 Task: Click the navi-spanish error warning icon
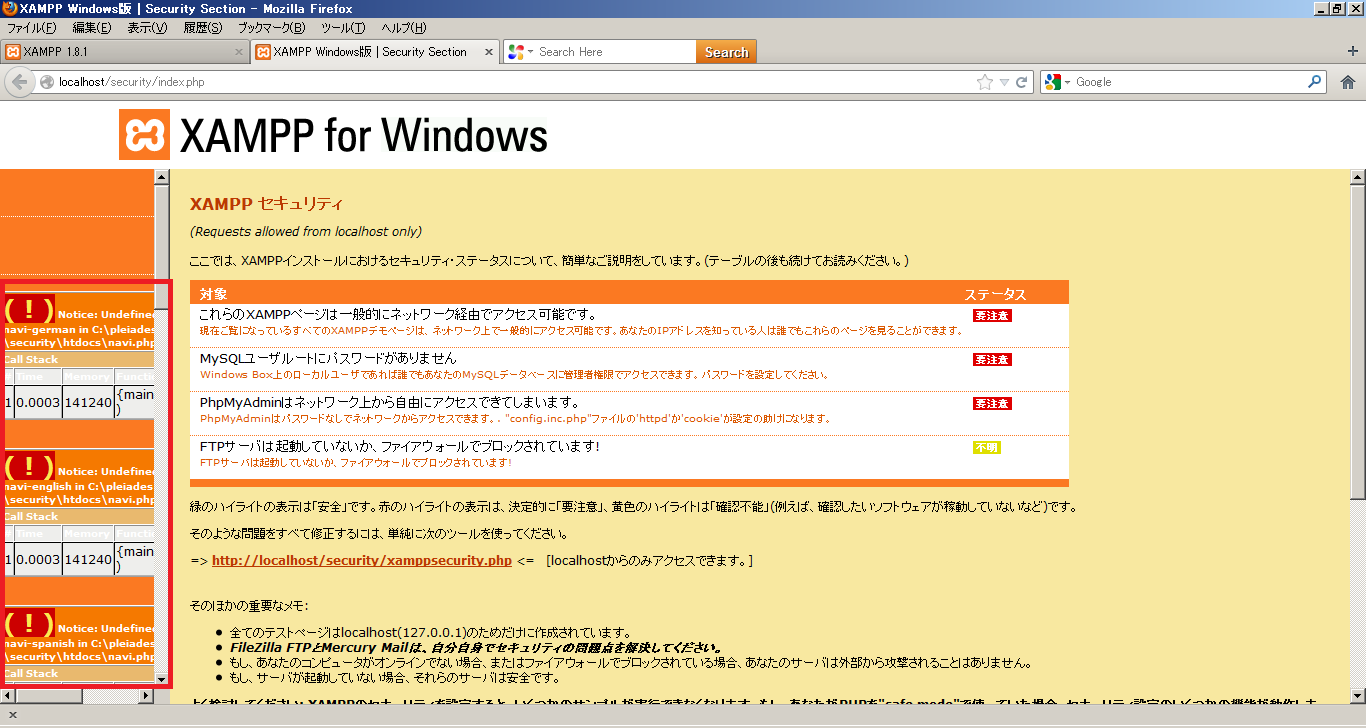30,624
